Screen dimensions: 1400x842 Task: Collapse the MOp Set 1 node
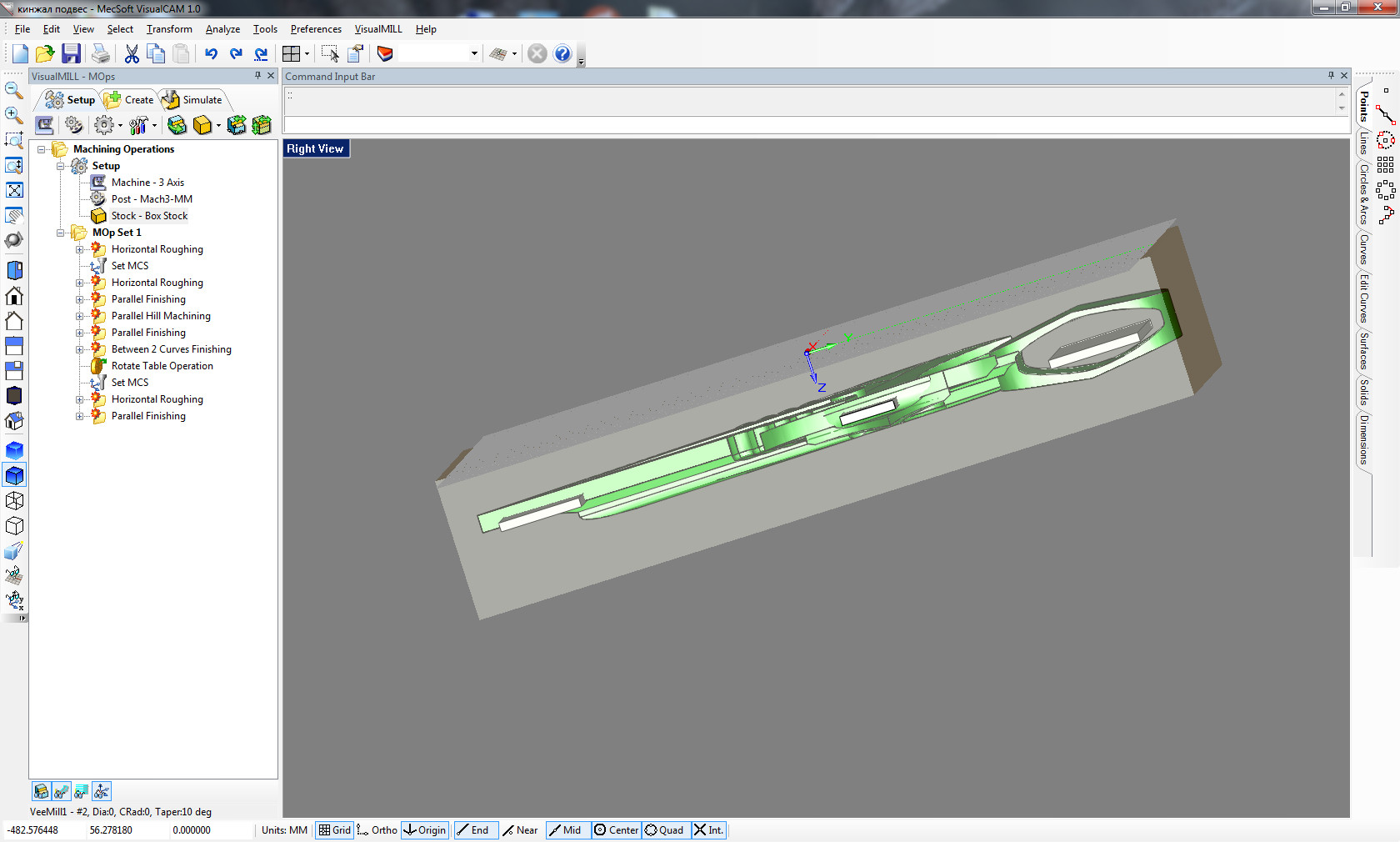pos(61,233)
